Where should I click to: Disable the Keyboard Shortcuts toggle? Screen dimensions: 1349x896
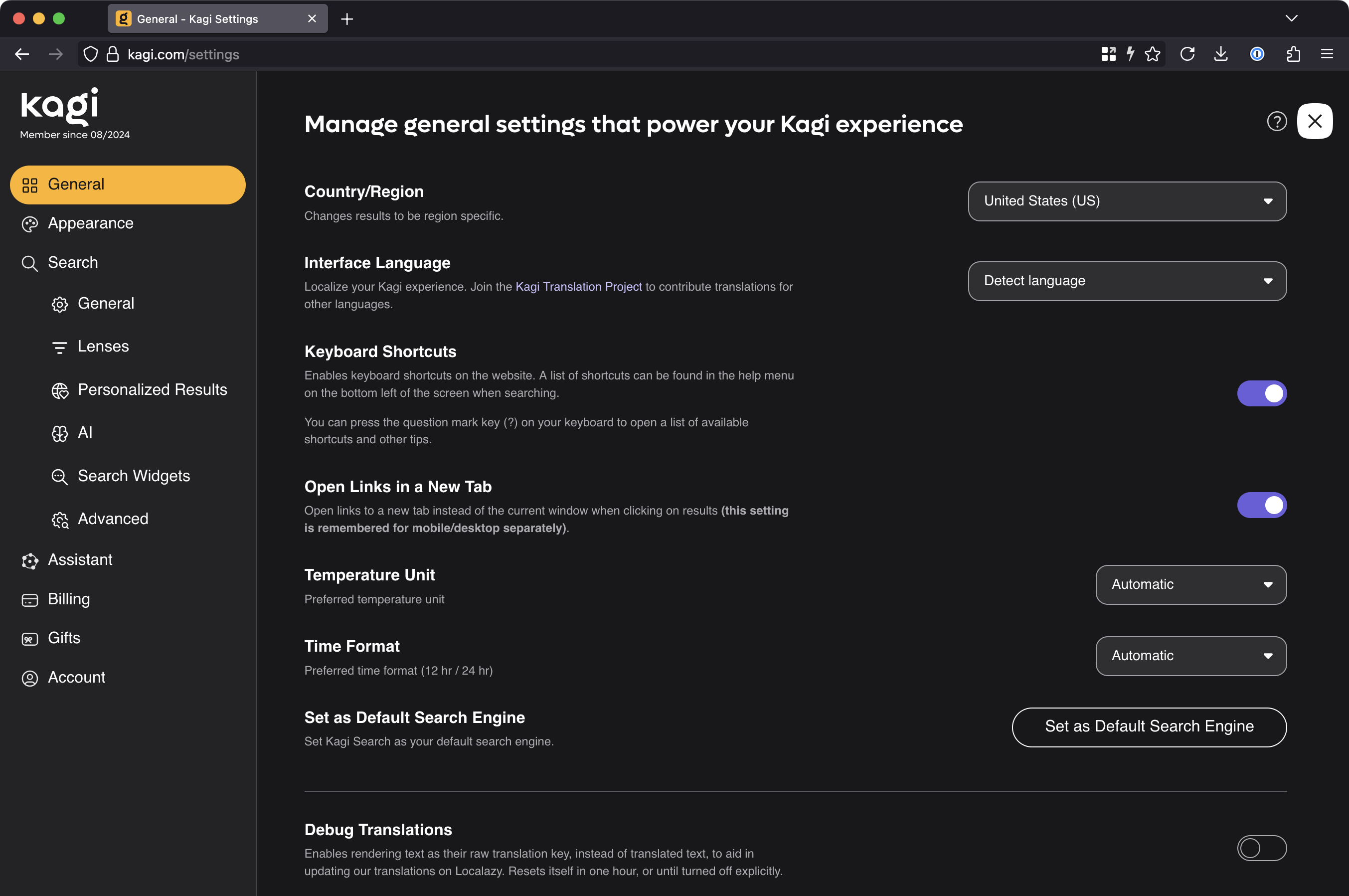click(x=1262, y=393)
